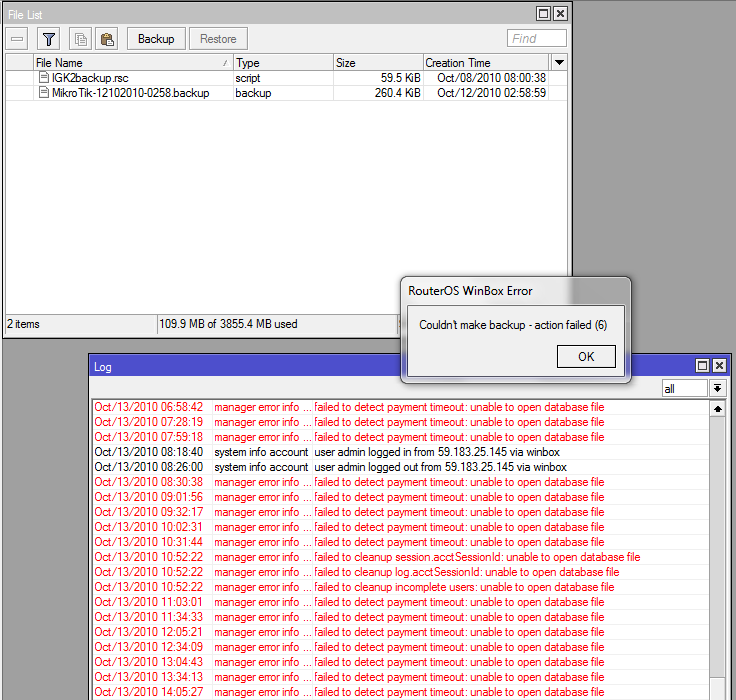Click the '2 items' status bar entry
Screen dimensions: 736x700
pos(23,324)
